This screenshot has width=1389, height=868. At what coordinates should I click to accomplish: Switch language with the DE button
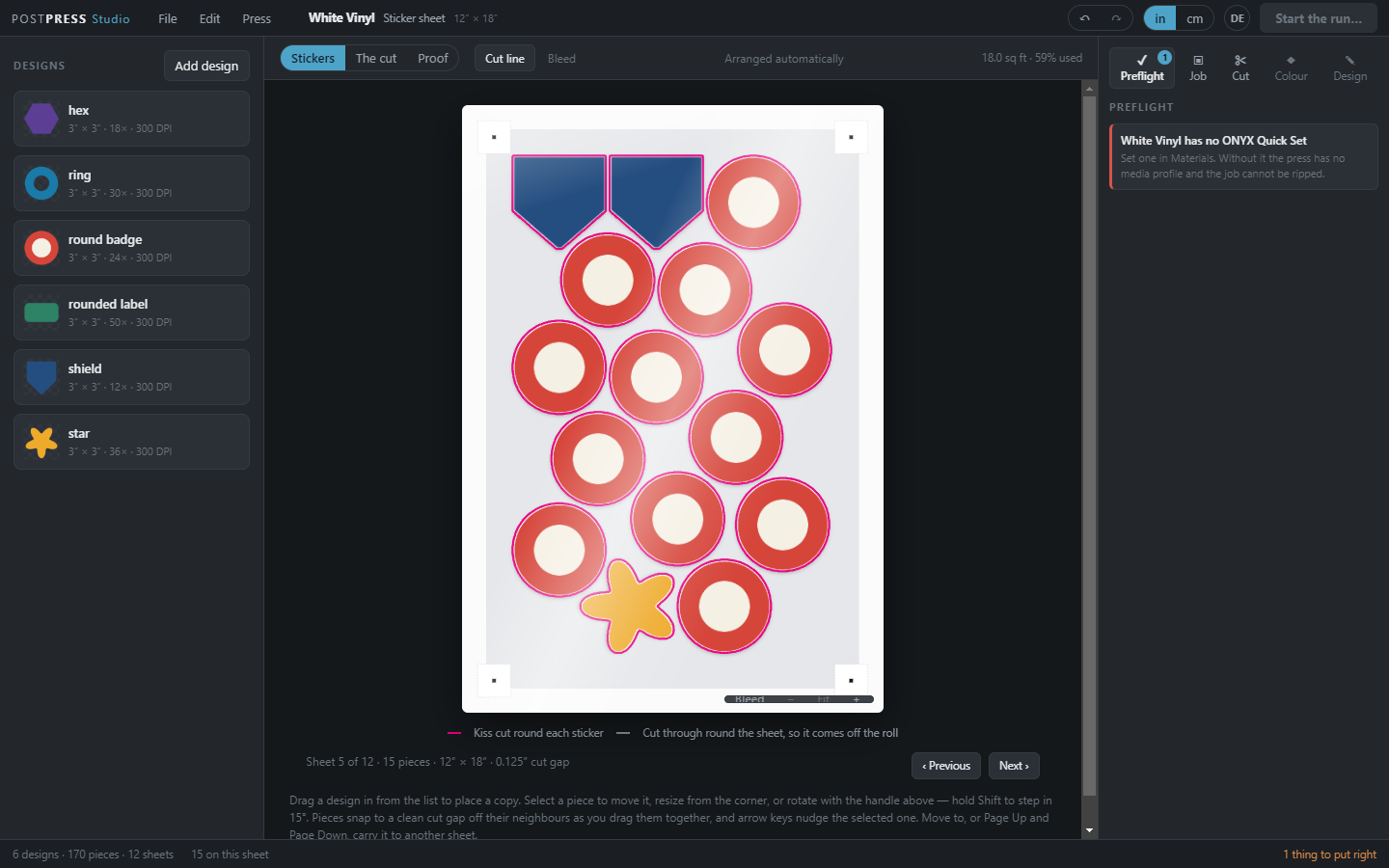[1237, 18]
